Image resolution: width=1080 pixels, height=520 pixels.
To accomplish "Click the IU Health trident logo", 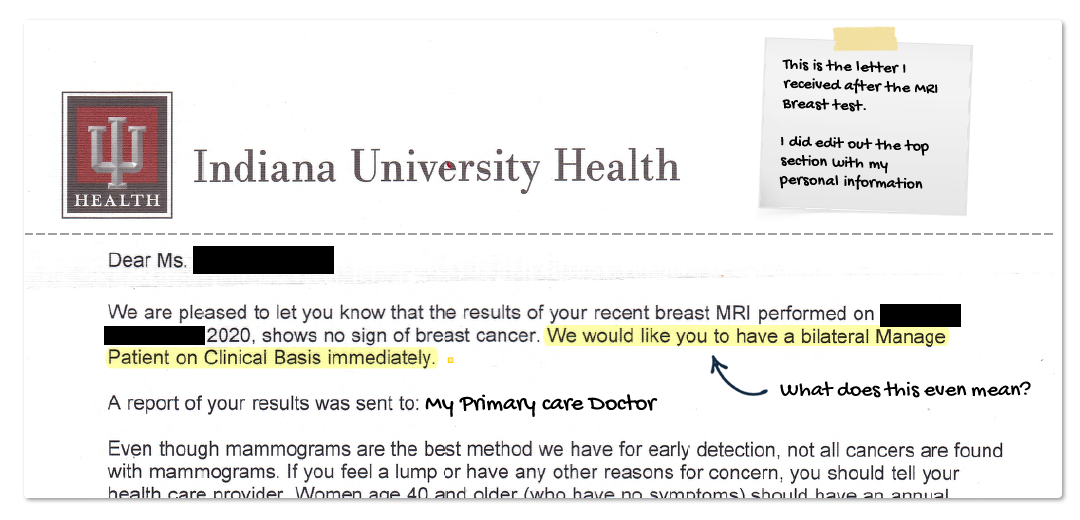I will (x=117, y=155).
